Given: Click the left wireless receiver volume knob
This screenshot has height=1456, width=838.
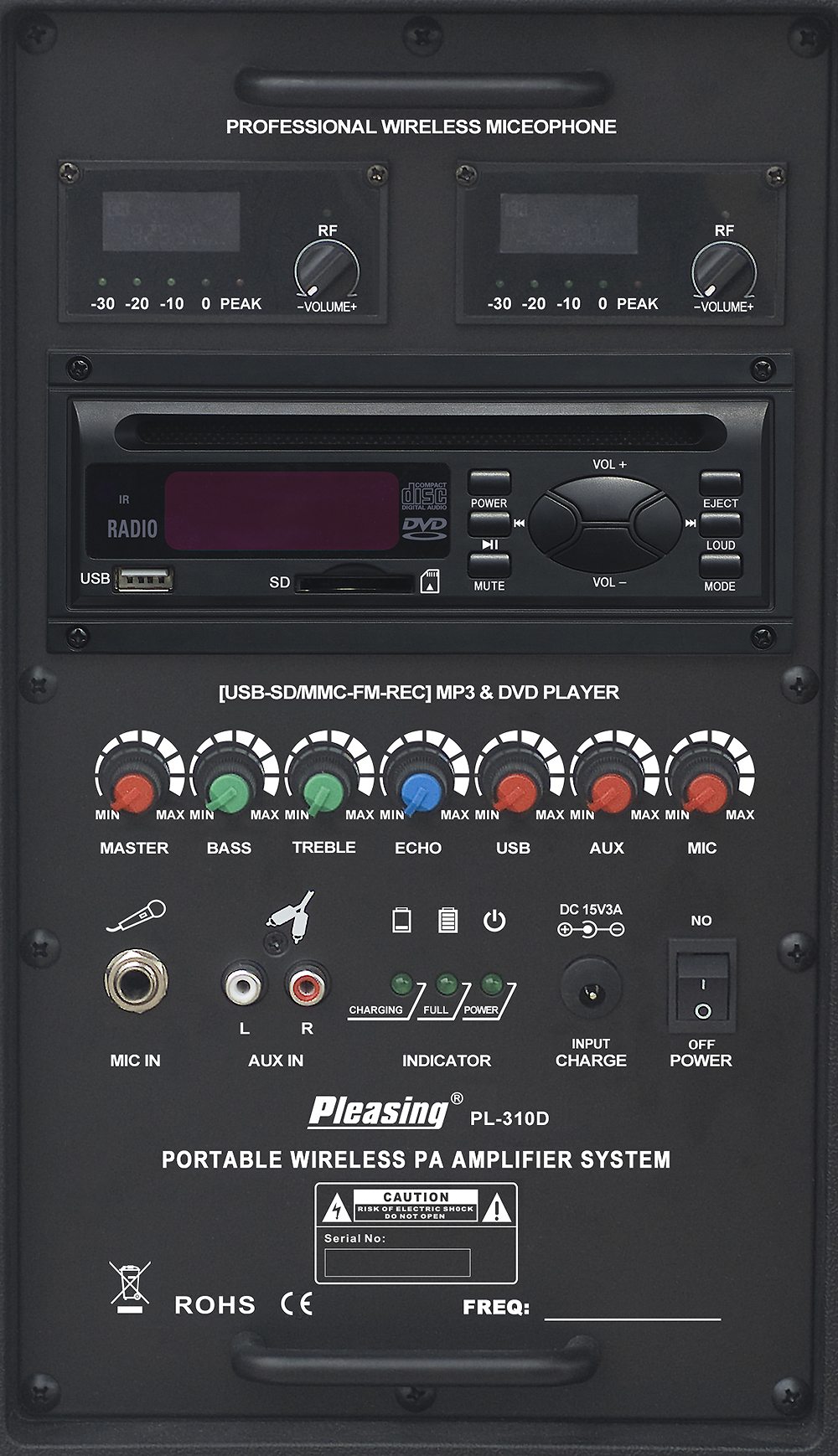Looking at the screenshot, I should coord(327,271).
